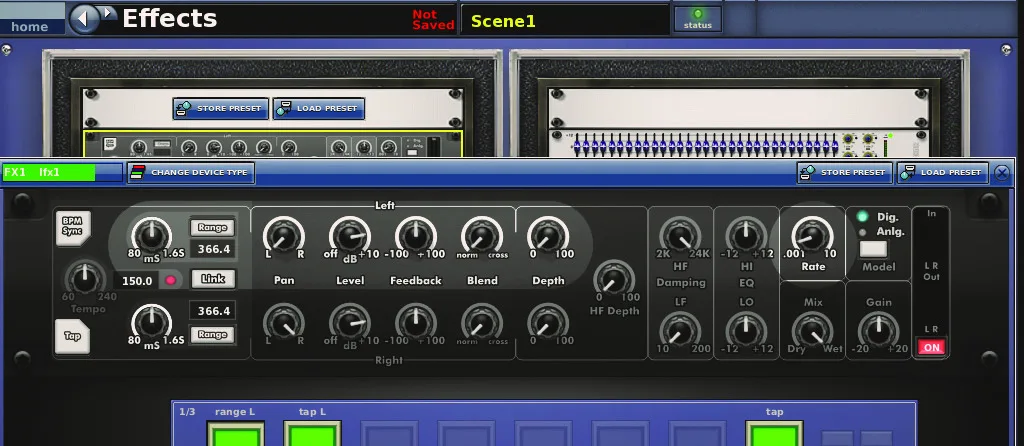This screenshot has height=446, width=1024.
Task: Select the graphic EQ unit in right rack
Action: [737, 144]
